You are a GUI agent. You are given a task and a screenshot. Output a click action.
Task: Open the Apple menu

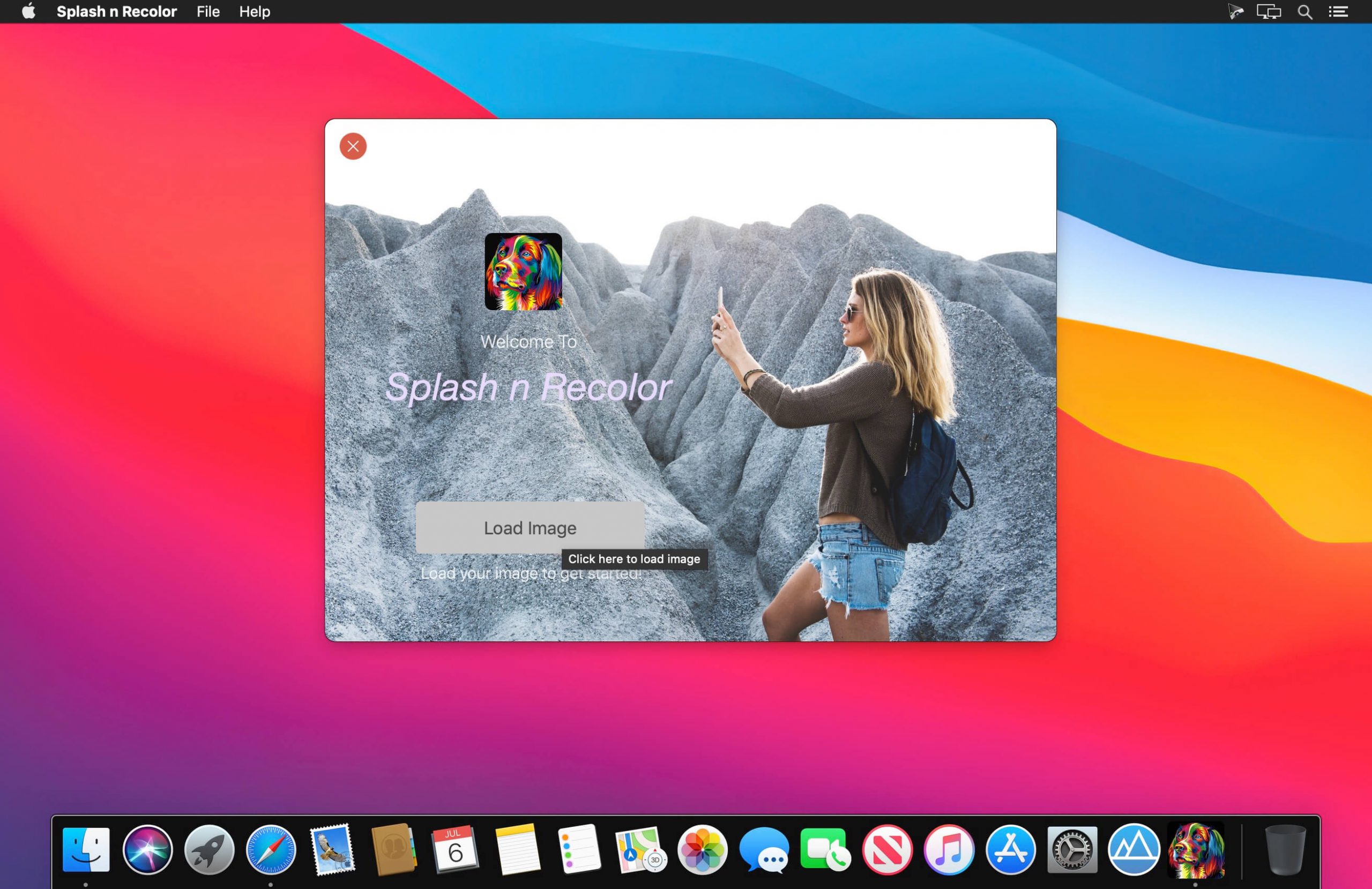[28, 12]
